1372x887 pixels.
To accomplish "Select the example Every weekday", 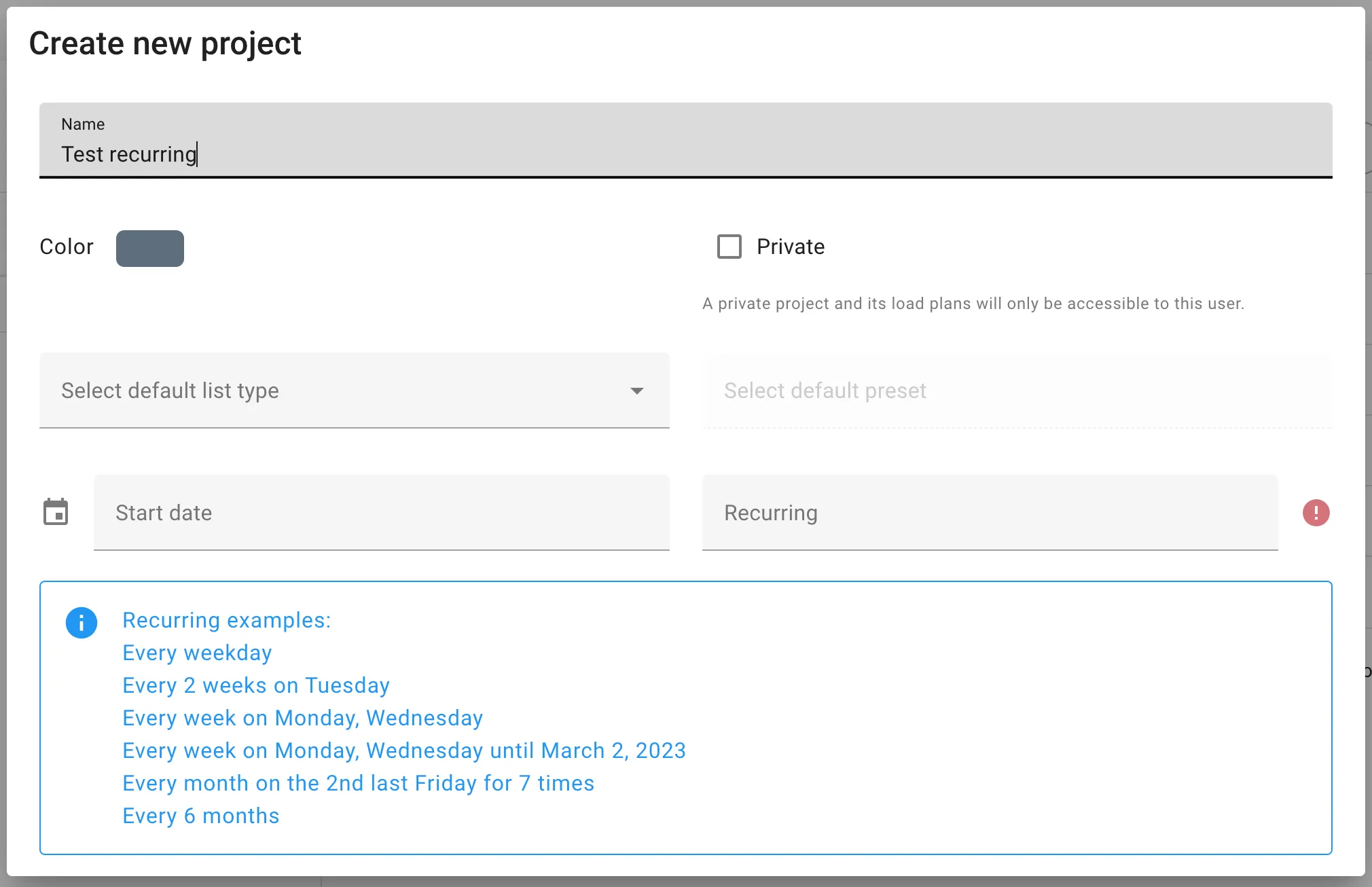I will 196,652.
